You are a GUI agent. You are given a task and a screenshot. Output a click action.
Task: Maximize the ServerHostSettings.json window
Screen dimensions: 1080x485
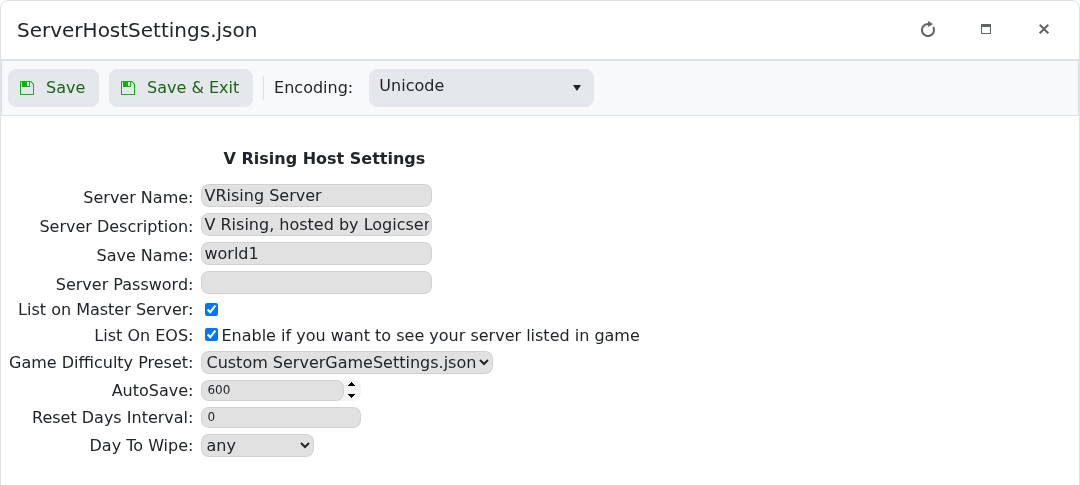(x=986, y=30)
